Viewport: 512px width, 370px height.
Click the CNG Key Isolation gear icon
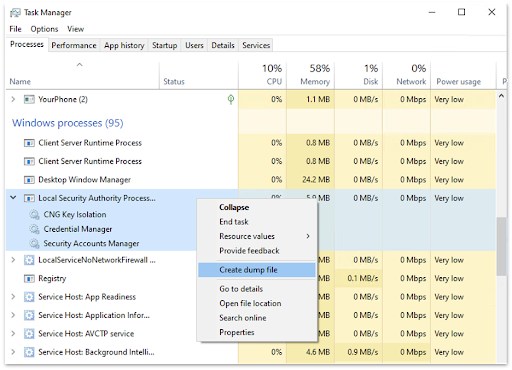[34, 215]
